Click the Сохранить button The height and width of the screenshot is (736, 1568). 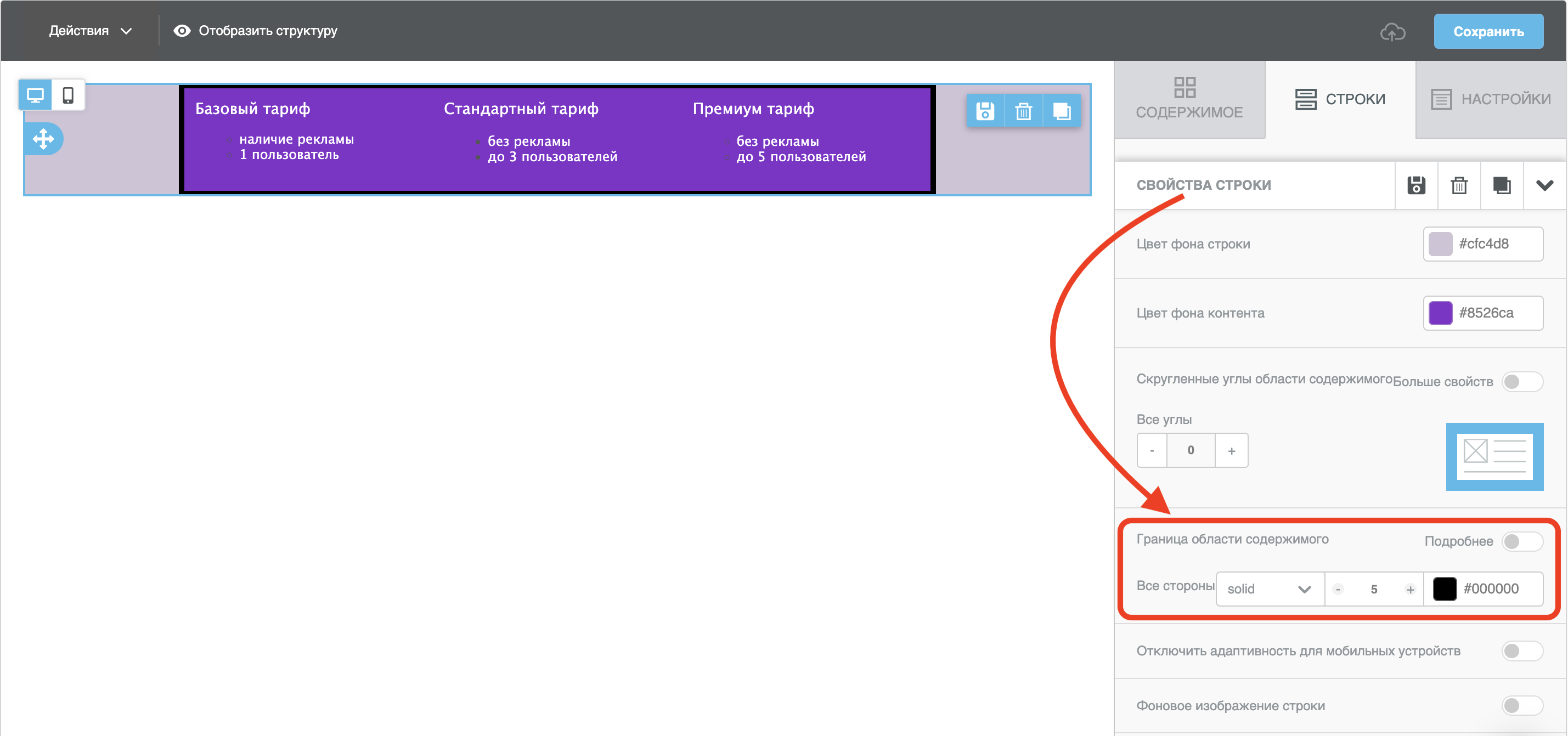(1488, 32)
